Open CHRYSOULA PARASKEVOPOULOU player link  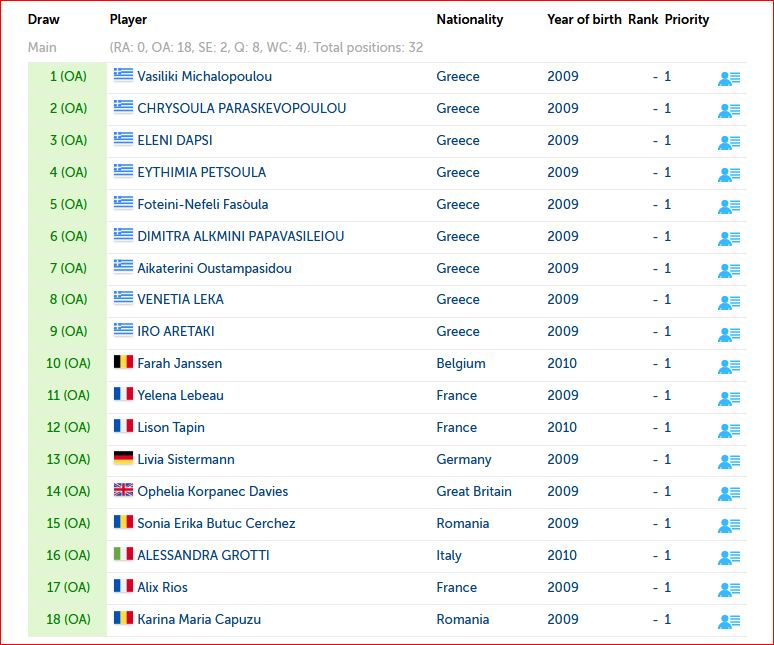(241, 108)
